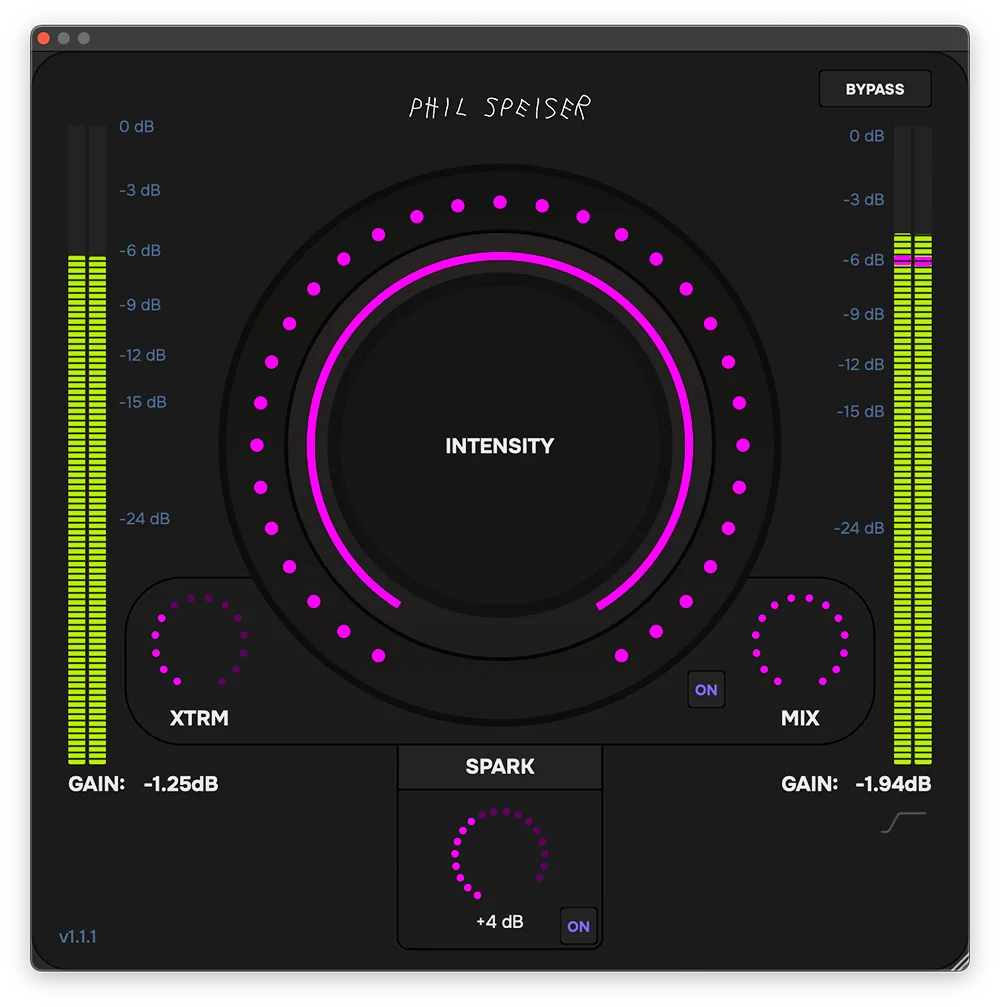Click the BYPASS button
The width and height of the screenshot is (1000, 1007).
click(x=874, y=89)
